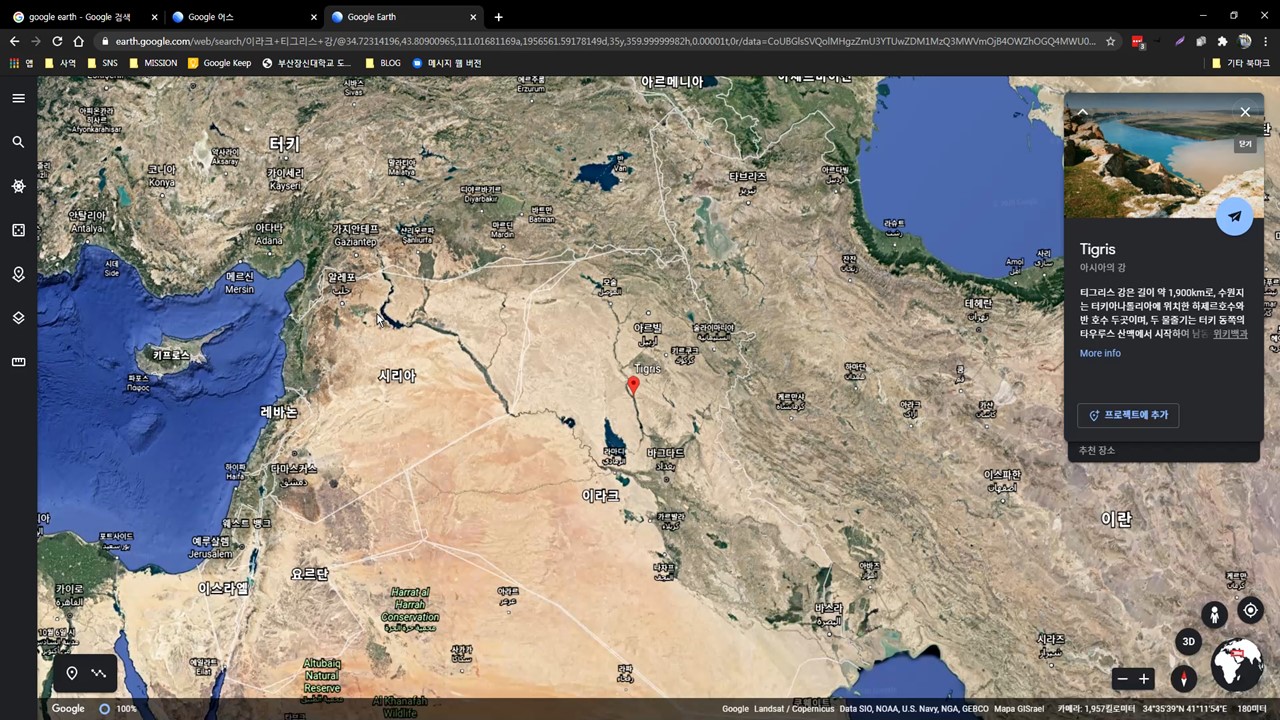Open the Chrome three-dot menu
Viewport: 1280px width, 720px height.
[1266, 41]
